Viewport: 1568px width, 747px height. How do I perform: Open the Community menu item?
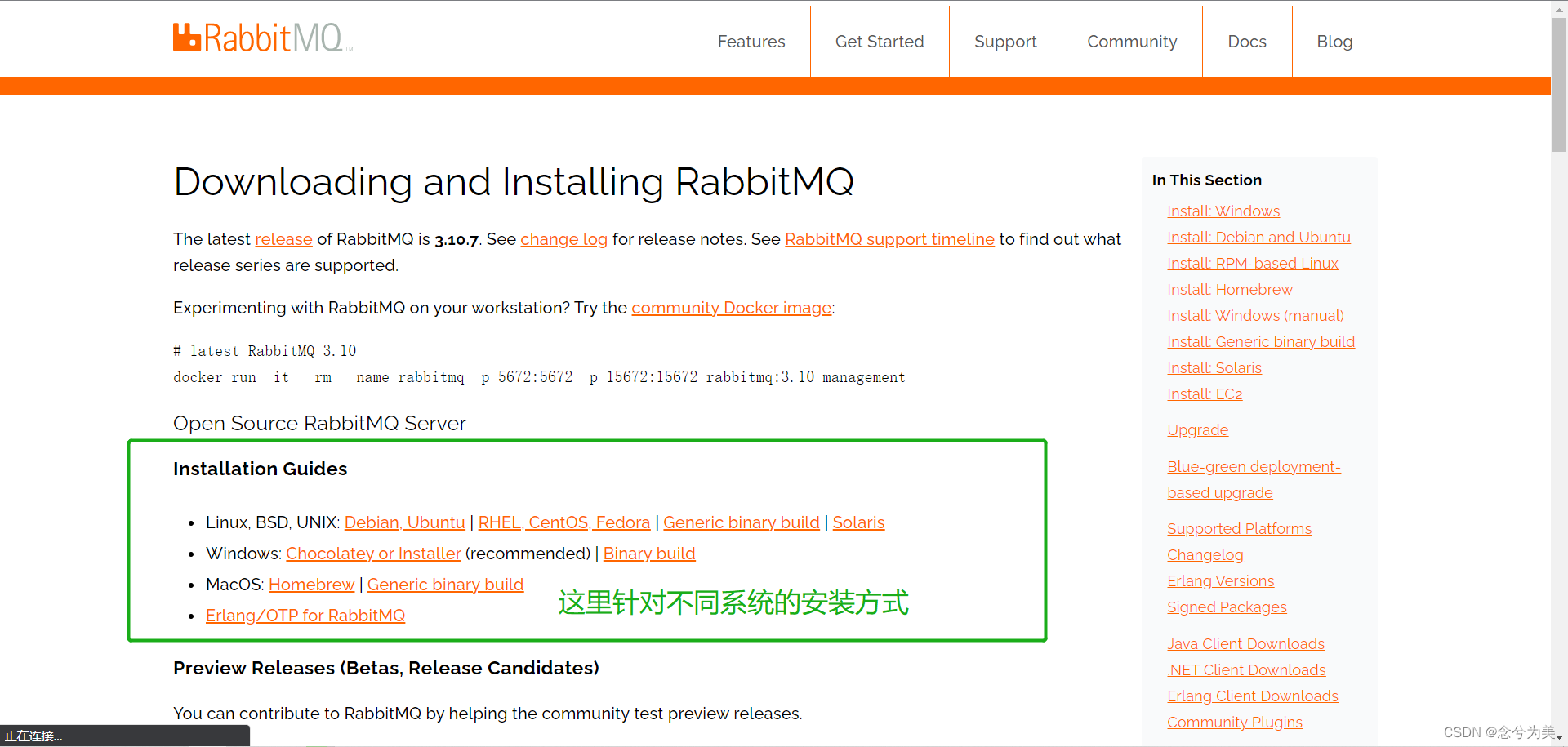(x=1132, y=42)
